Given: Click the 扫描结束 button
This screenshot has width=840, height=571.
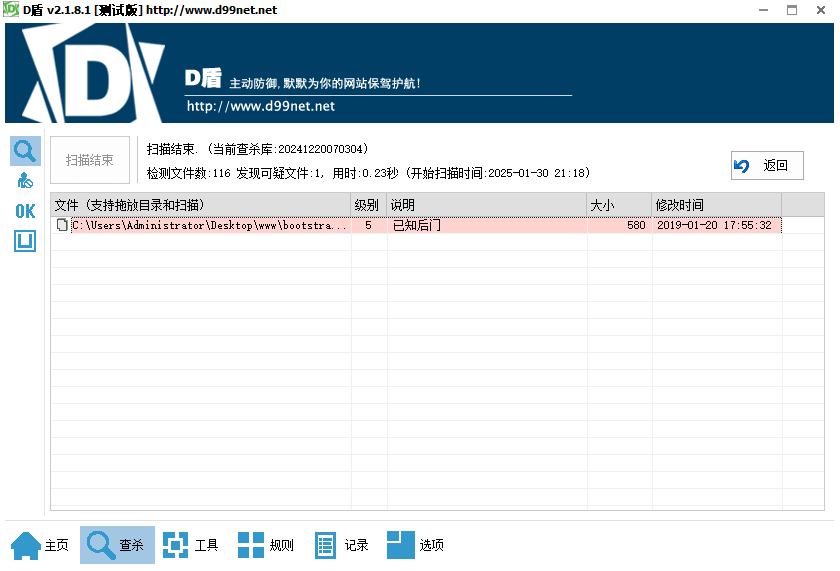Looking at the screenshot, I should click(x=90, y=160).
